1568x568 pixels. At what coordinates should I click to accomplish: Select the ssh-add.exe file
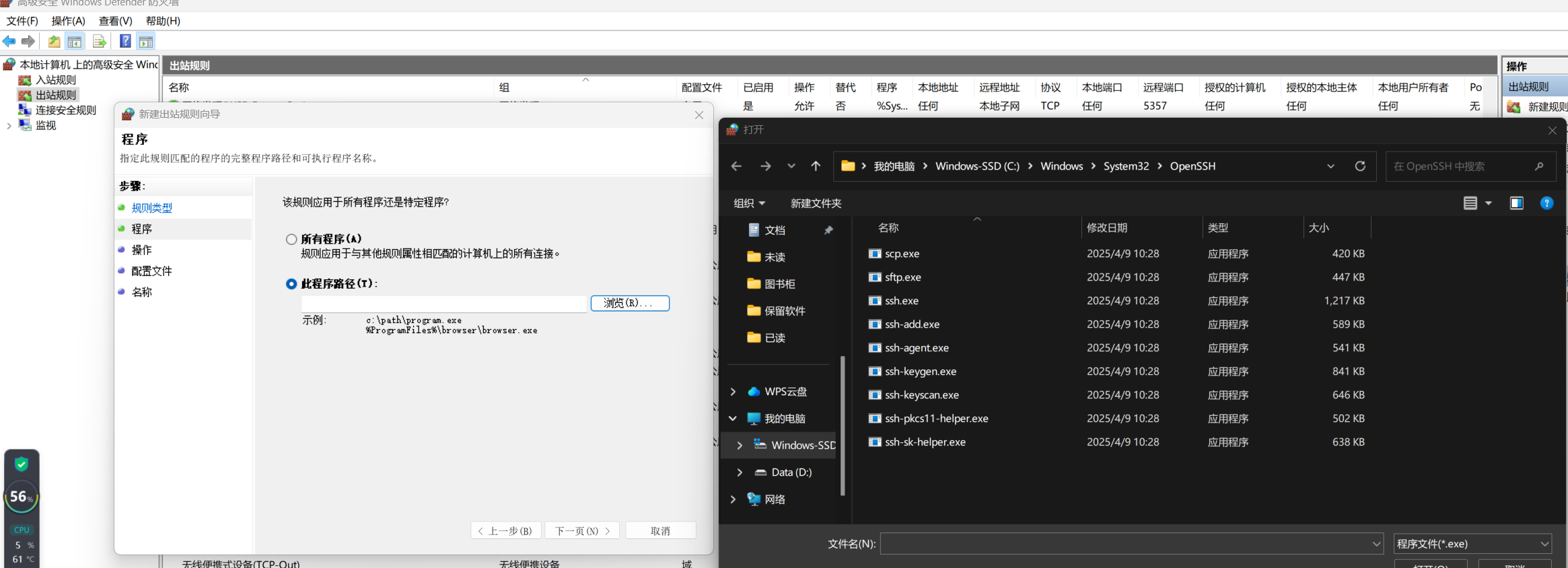[911, 324]
